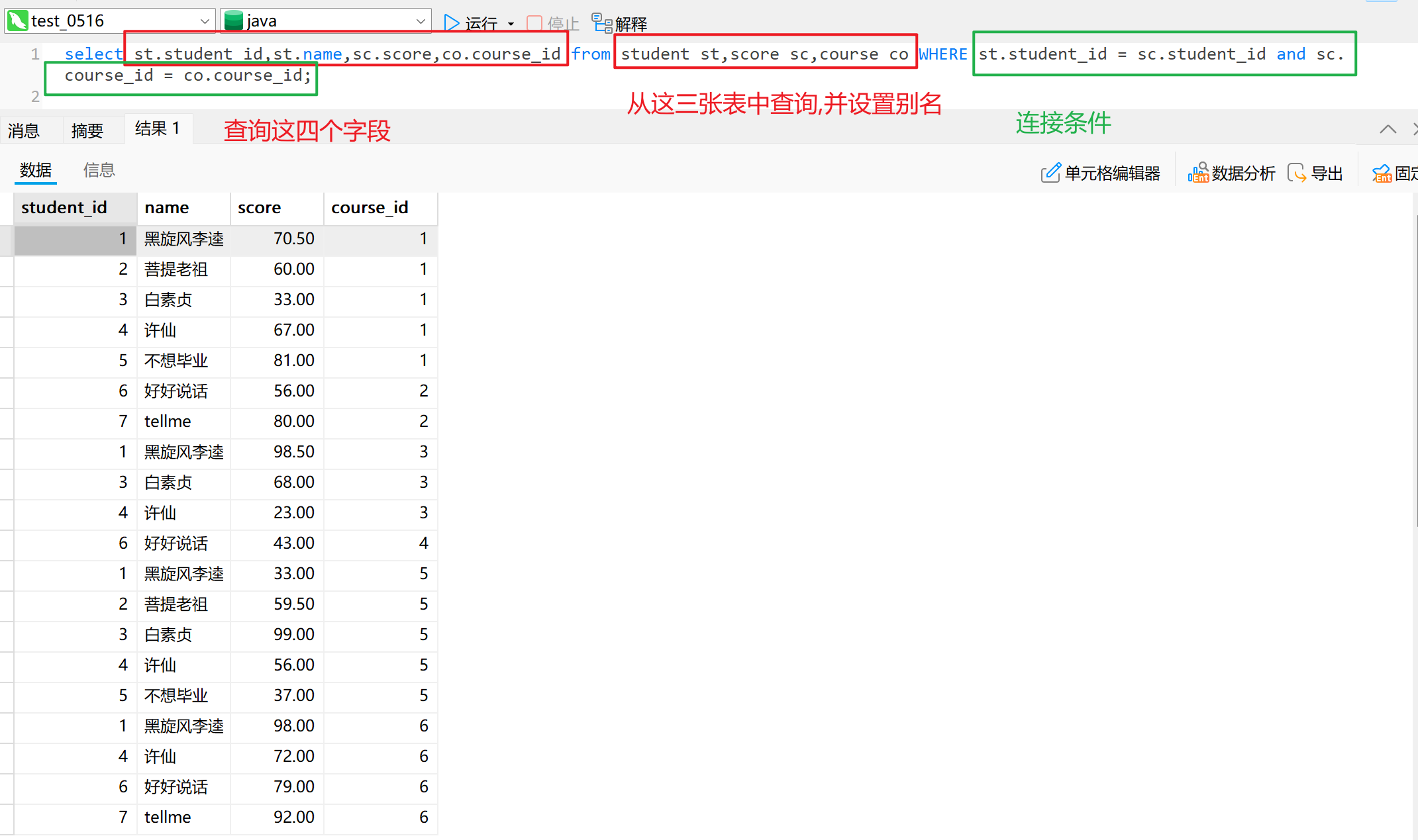Open the test_0516 connection dropdown
The width and height of the screenshot is (1418, 840).
[205, 21]
